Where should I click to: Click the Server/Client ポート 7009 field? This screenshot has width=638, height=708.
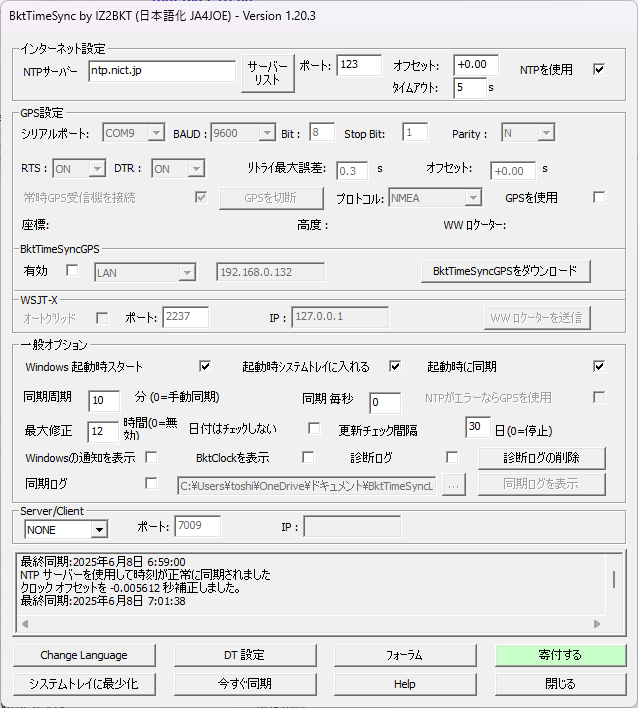pyautogui.click(x=198, y=526)
